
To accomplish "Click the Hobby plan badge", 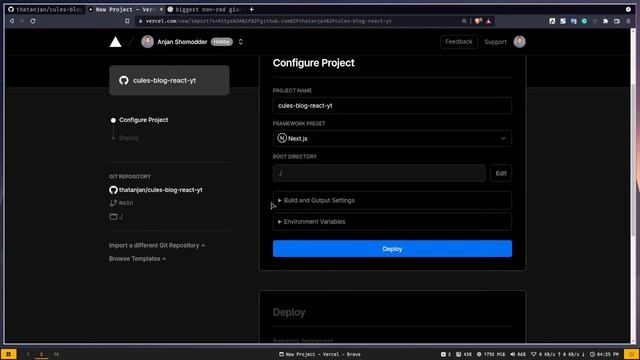I will [222, 42].
